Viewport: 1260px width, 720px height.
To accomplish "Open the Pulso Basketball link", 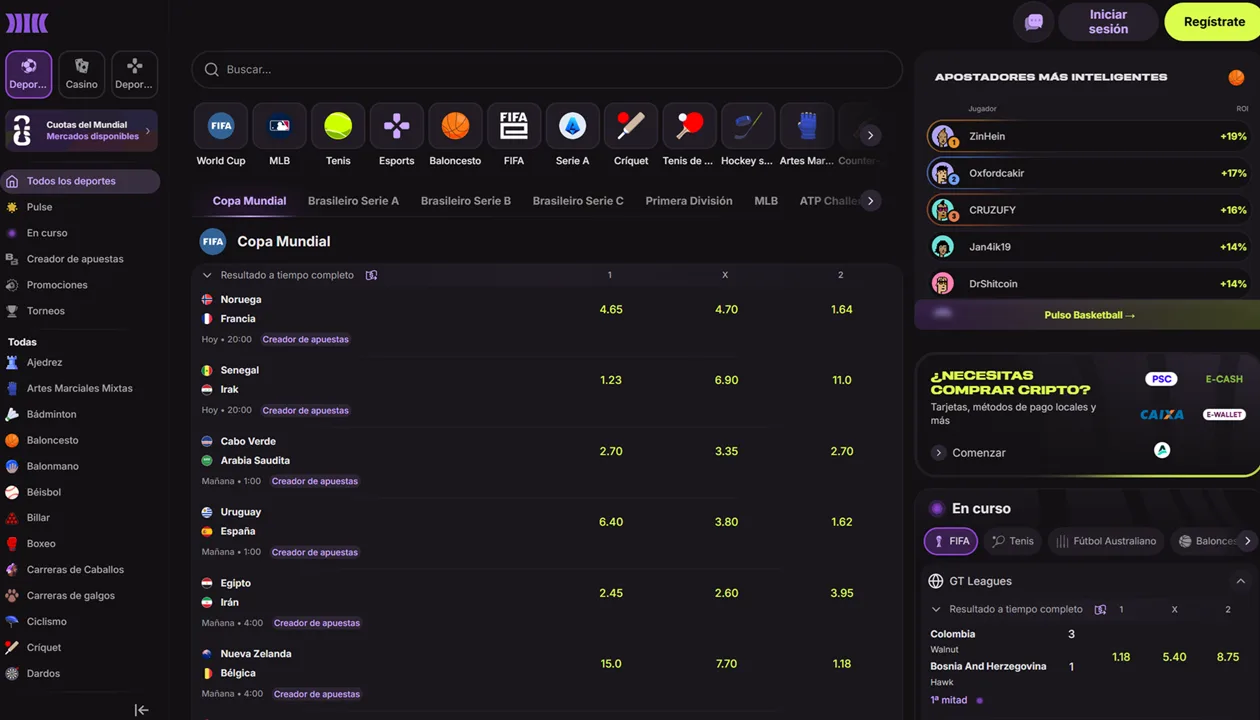I will coord(1089,315).
